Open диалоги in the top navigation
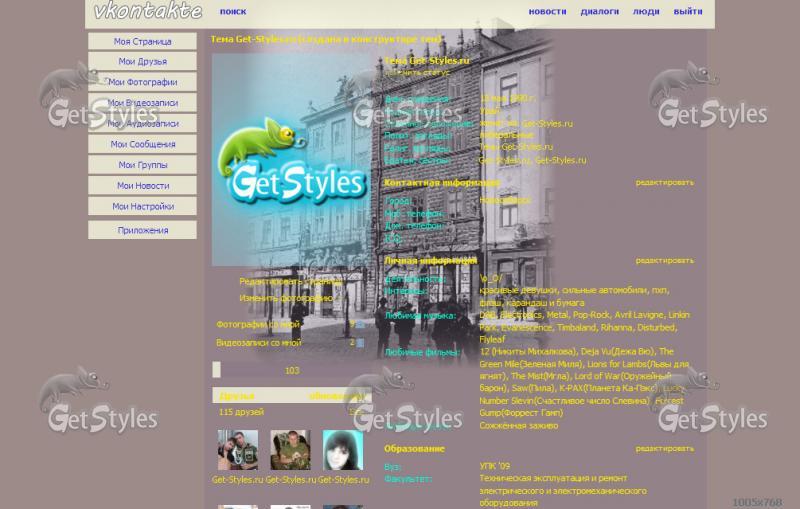The image size is (800, 509). 599,11
